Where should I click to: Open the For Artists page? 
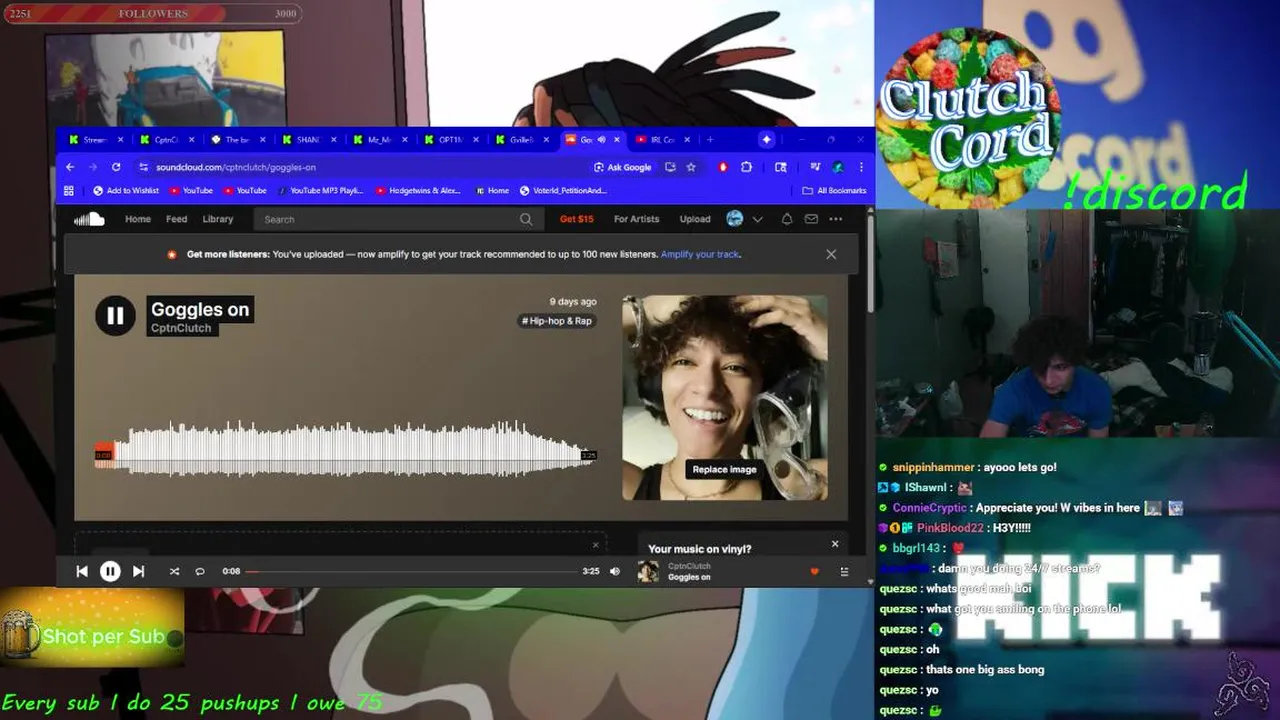tap(636, 219)
